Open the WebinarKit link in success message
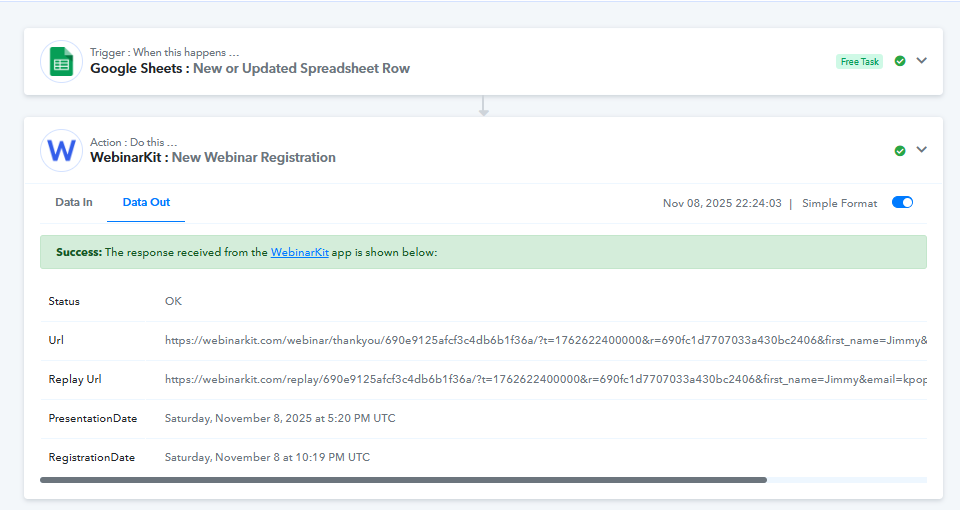Screen dimensions: 960x510 click(x=299, y=252)
